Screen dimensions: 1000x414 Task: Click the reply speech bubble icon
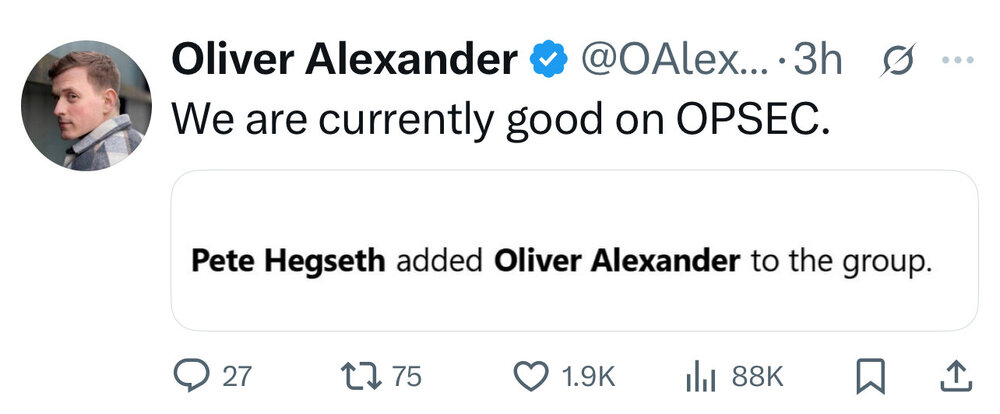click(x=190, y=376)
